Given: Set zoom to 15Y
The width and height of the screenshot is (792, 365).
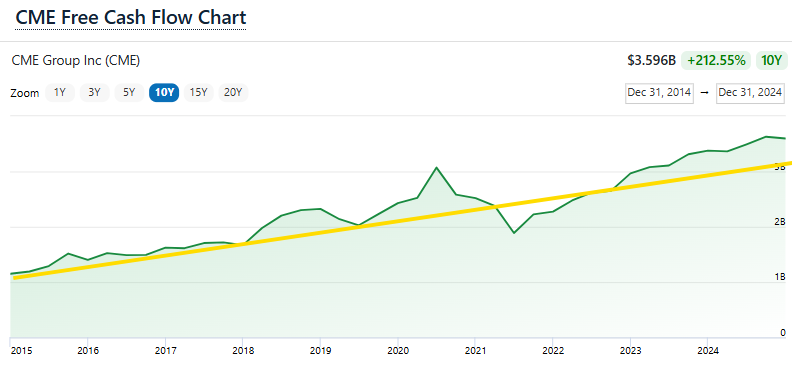Looking at the screenshot, I should click(x=199, y=93).
